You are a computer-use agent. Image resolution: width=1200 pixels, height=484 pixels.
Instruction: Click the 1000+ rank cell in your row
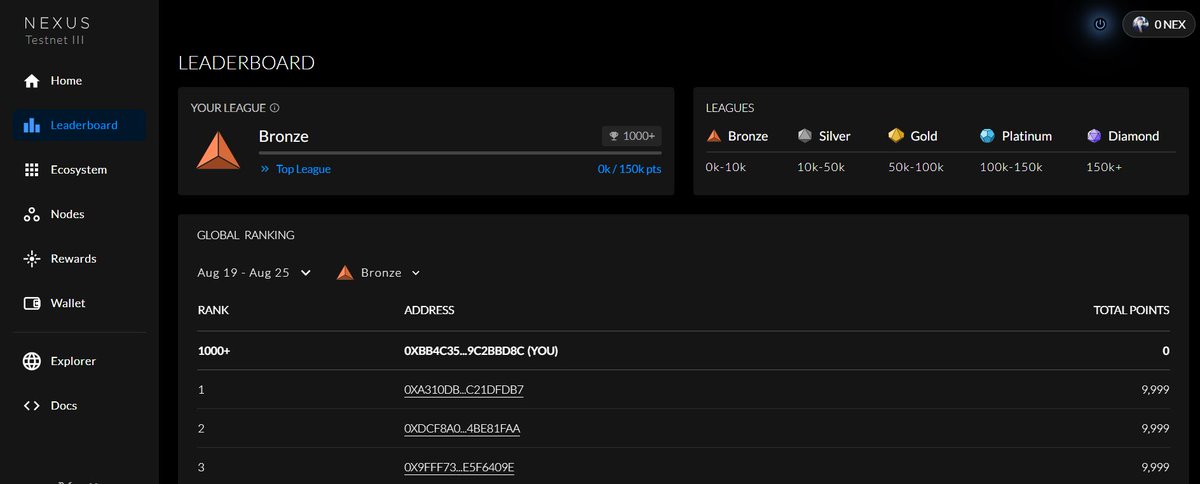click(213, 351)
